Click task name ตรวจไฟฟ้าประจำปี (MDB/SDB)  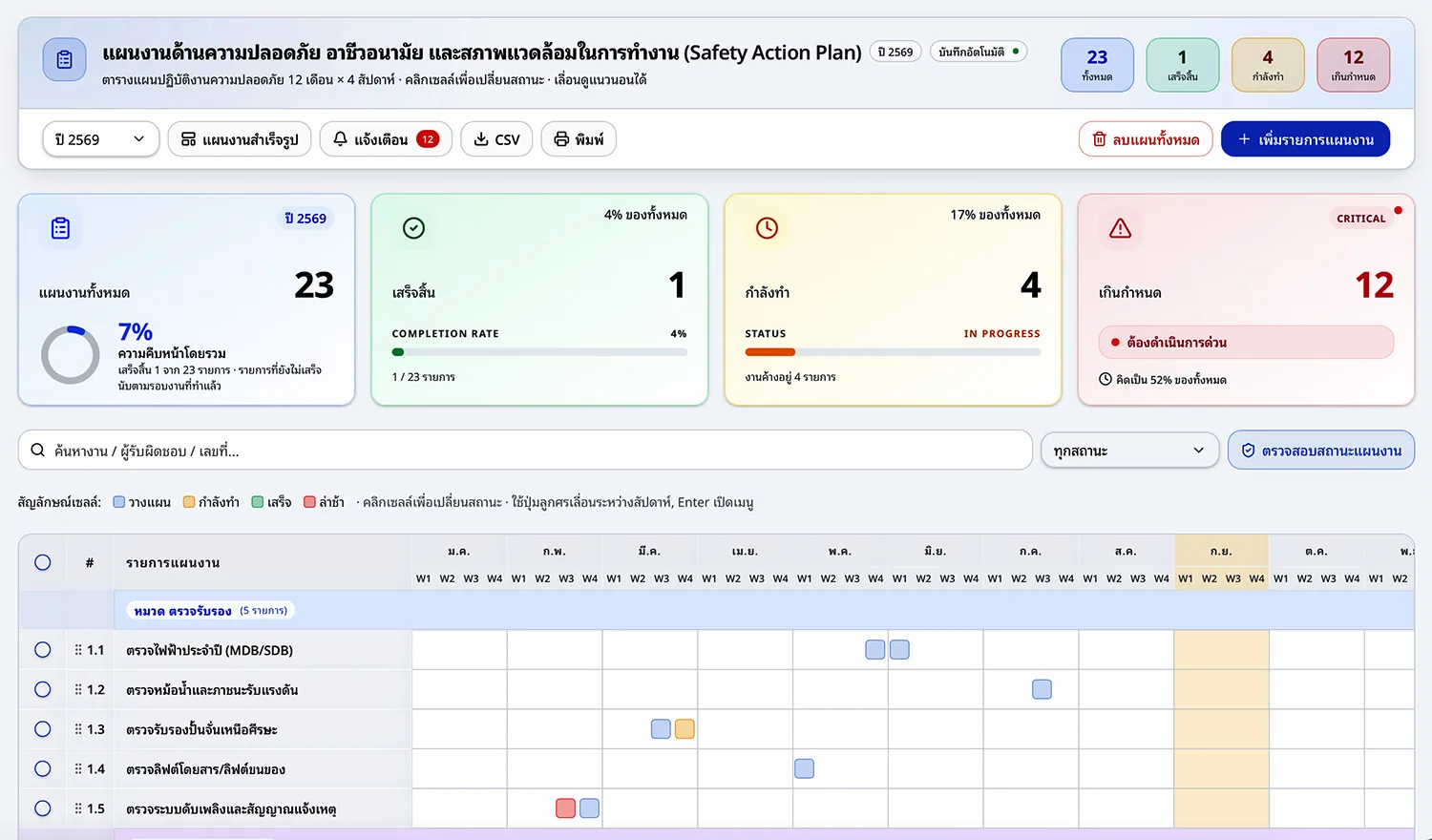click(210, 650)
